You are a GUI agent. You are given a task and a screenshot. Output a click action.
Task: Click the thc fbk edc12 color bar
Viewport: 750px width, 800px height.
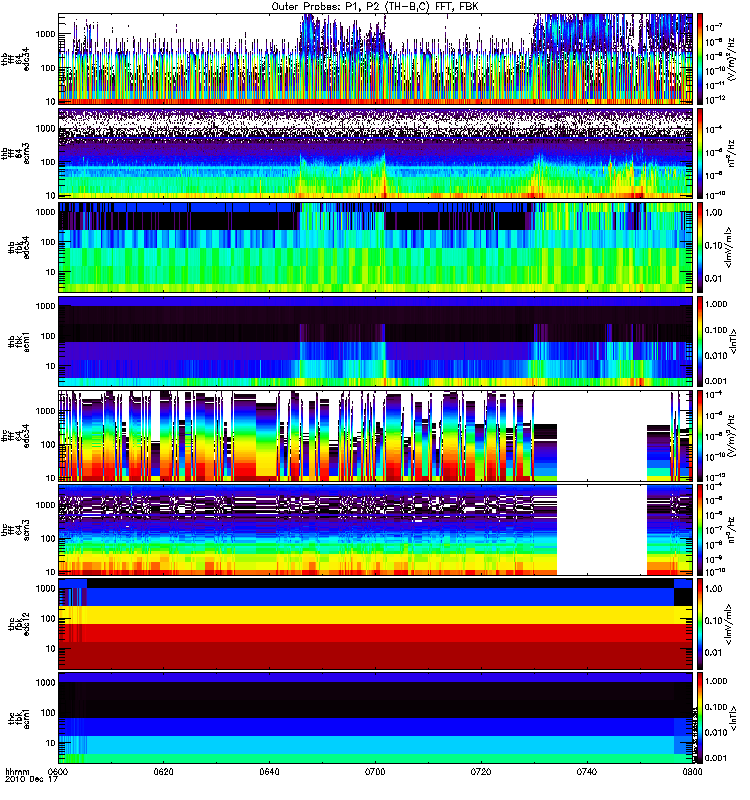click(700, 624)
